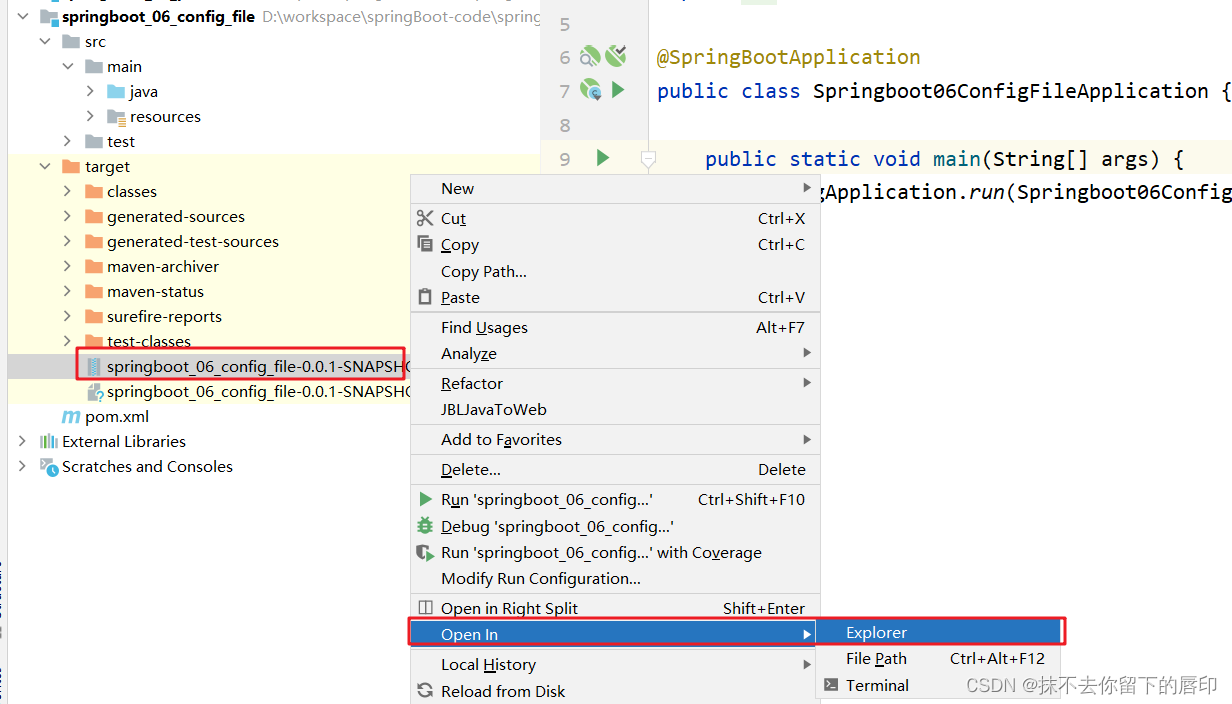Click the green Run triangle in menu
This screenshot has height=704, width=1232.
point(425,499)
